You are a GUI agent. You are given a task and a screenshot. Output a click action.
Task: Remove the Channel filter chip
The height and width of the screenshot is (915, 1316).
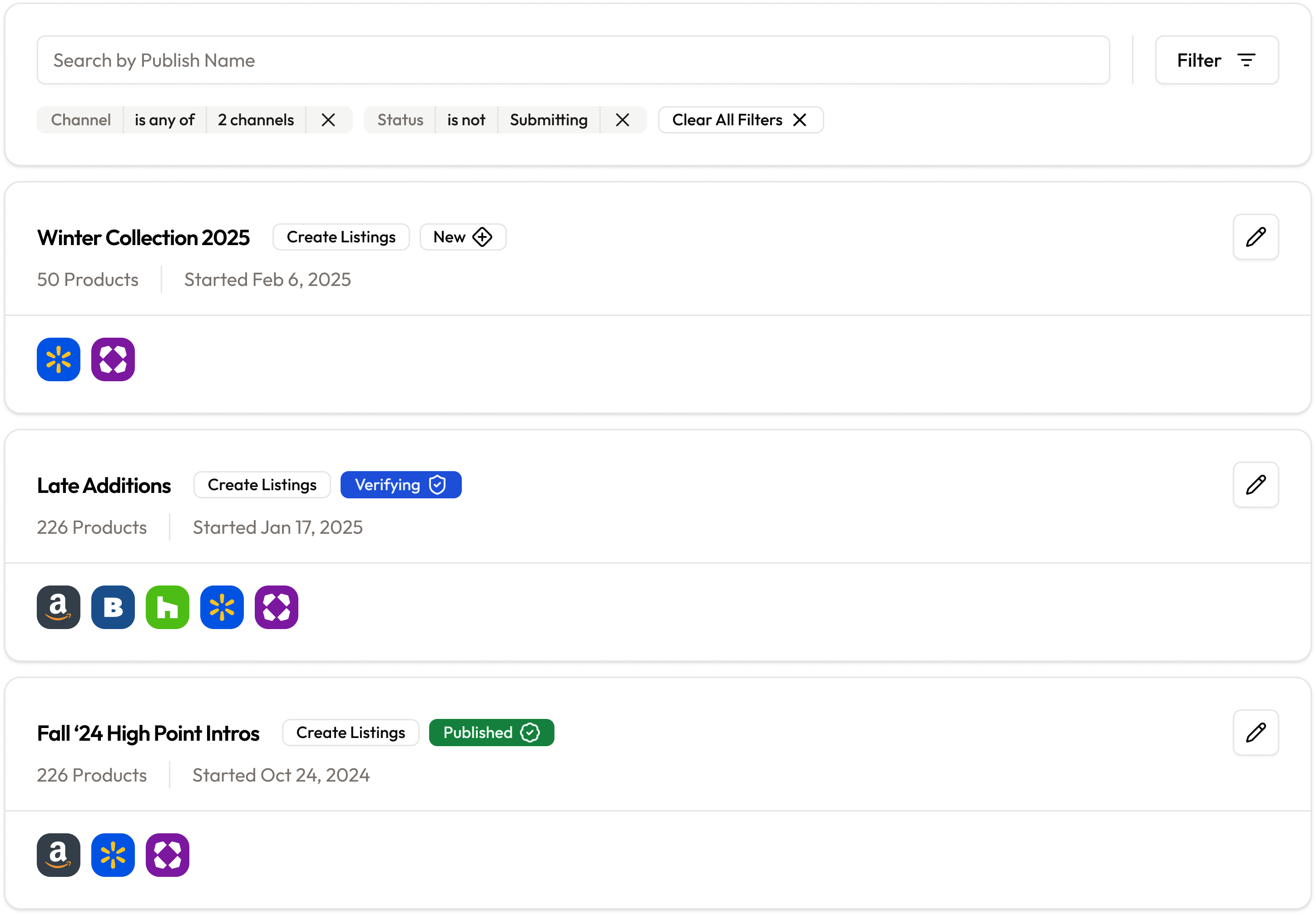328,120
